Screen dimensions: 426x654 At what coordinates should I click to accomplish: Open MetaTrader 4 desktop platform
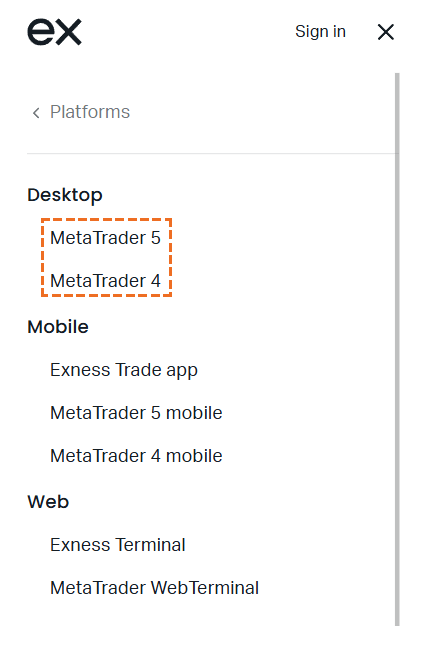click(x=105, y=281)
